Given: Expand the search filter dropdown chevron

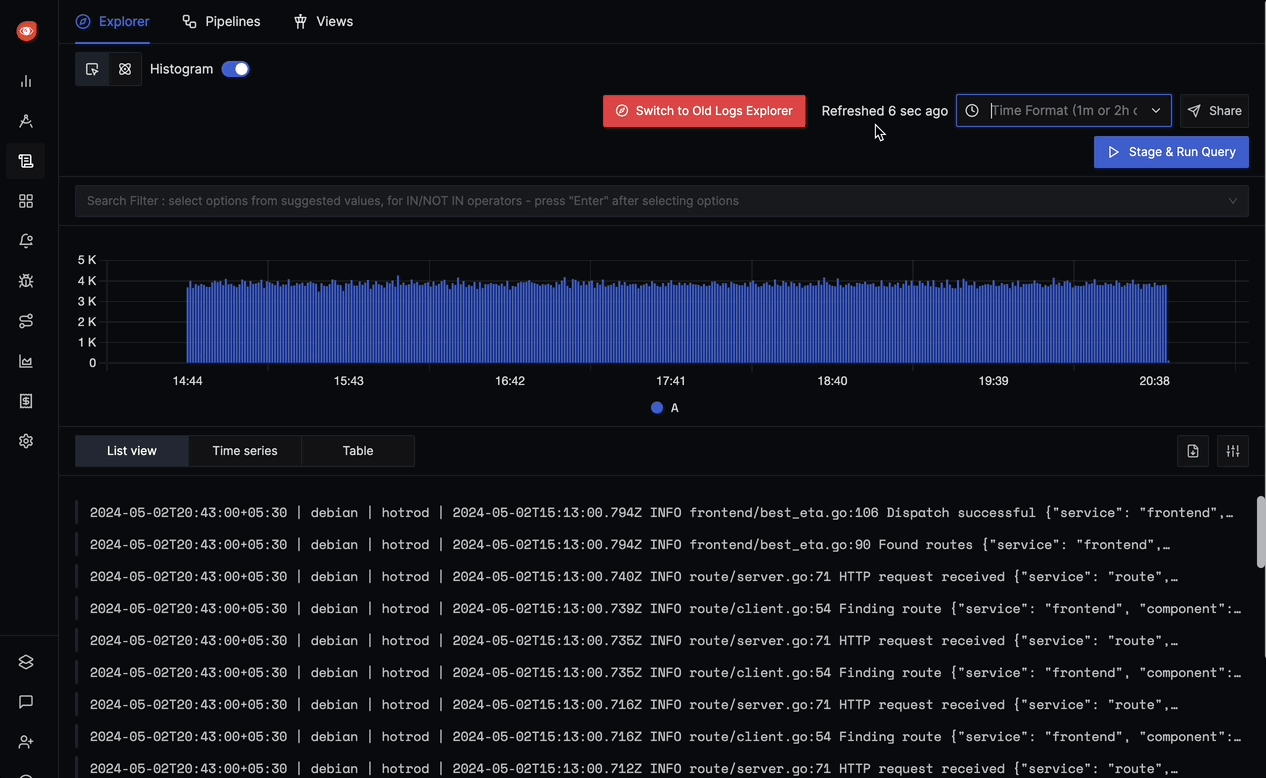Looking at the screenshot, I should click(x=1233, y=201).
